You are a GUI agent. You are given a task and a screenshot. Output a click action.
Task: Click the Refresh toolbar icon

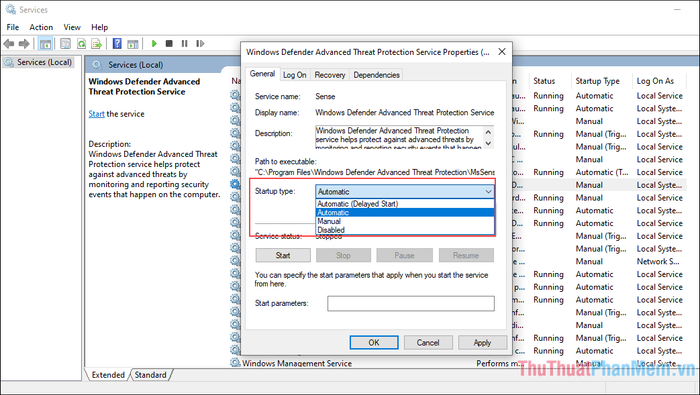pos(81,44)
